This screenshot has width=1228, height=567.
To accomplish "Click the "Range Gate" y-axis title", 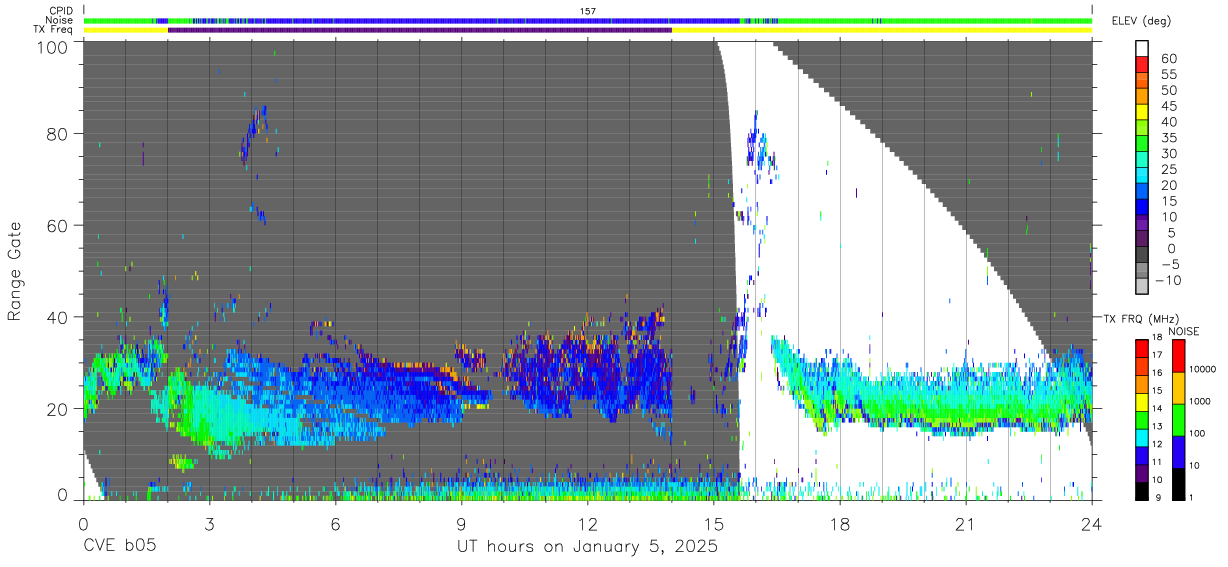I will [15, 271].
